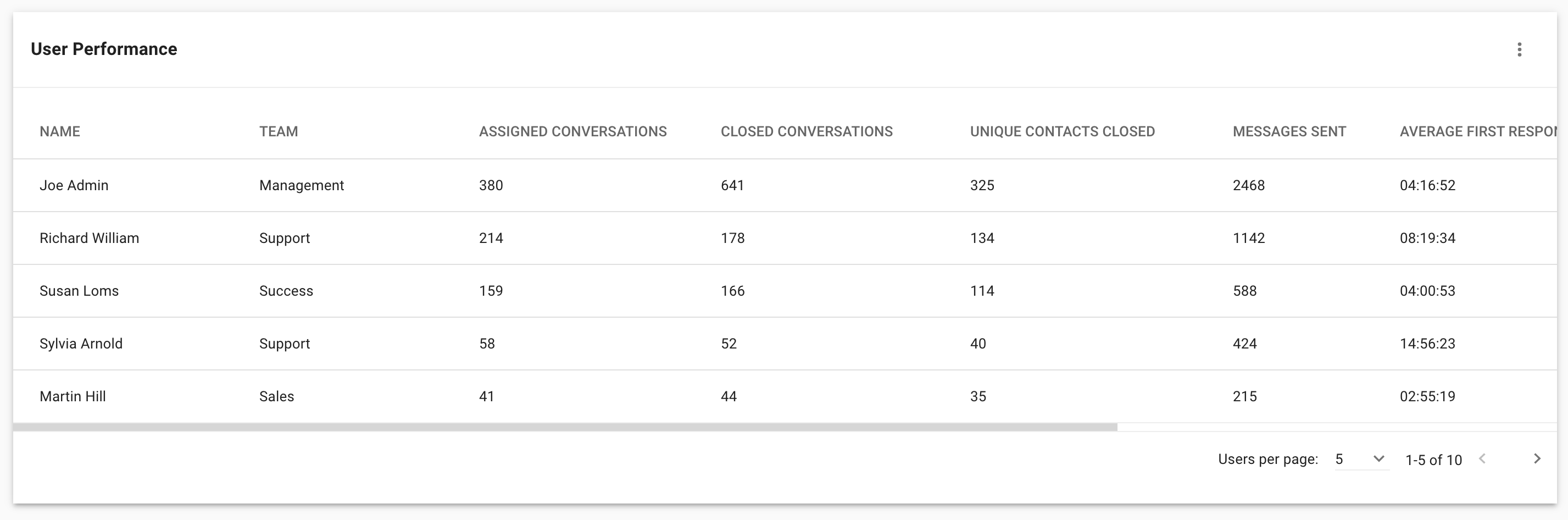Select the Susan Loms row
Image resolution: width=1568 pixels, height=520 pixels.
coord(785,291)
